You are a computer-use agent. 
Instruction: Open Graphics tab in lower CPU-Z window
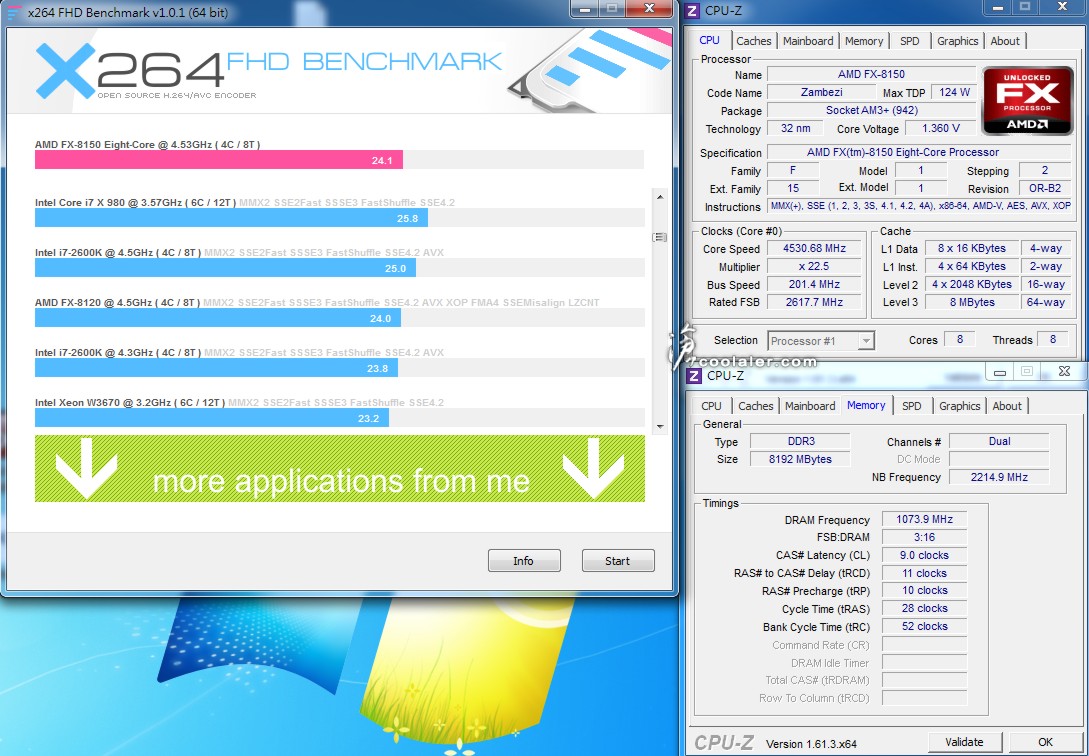coord(960,406)
